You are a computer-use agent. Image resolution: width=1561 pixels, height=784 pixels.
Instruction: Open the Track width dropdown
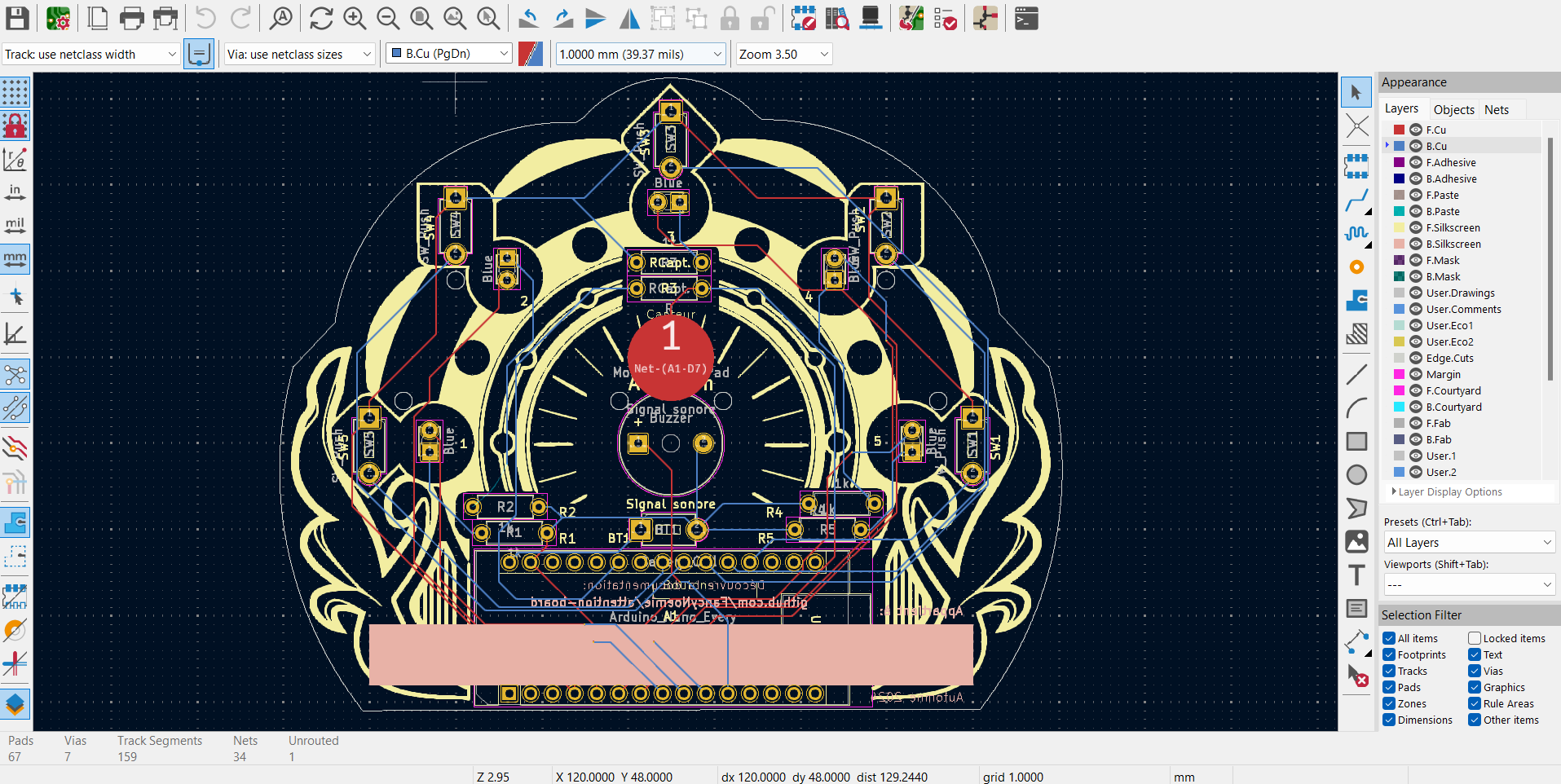click(90, 55)
